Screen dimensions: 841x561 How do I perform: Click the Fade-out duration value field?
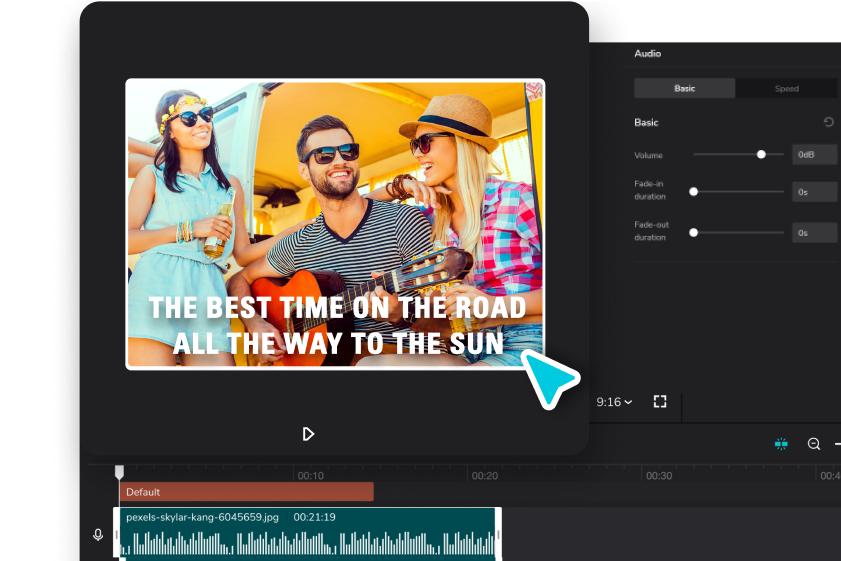tap(814, 232)
